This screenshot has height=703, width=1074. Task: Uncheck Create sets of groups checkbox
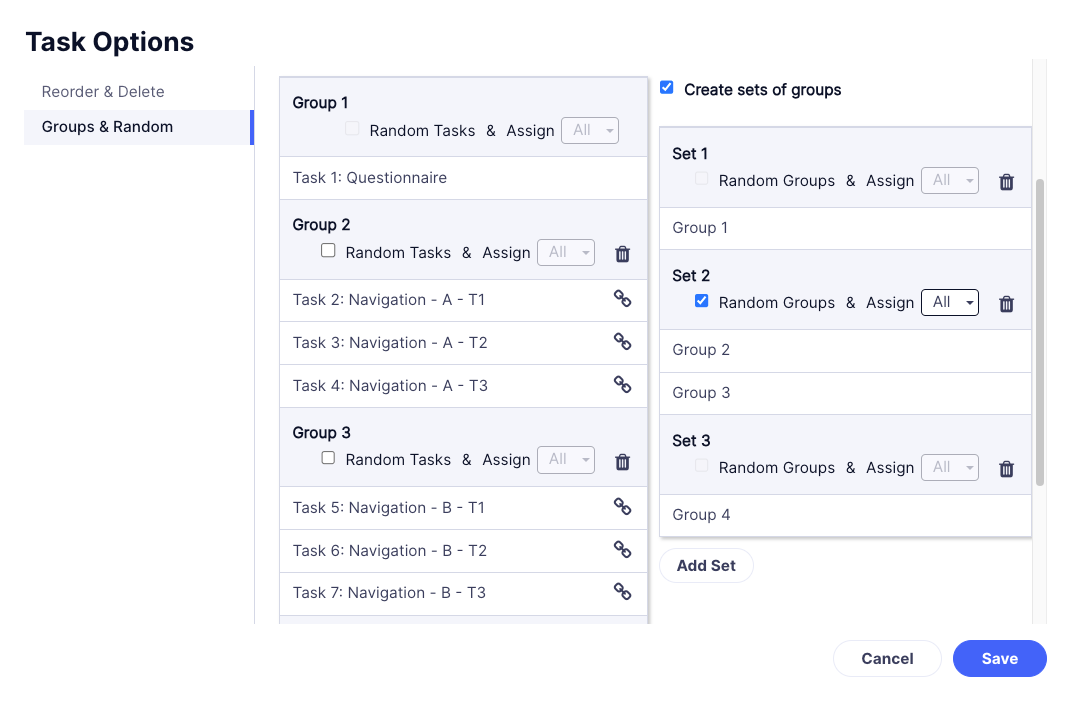[x=666, y=88]
